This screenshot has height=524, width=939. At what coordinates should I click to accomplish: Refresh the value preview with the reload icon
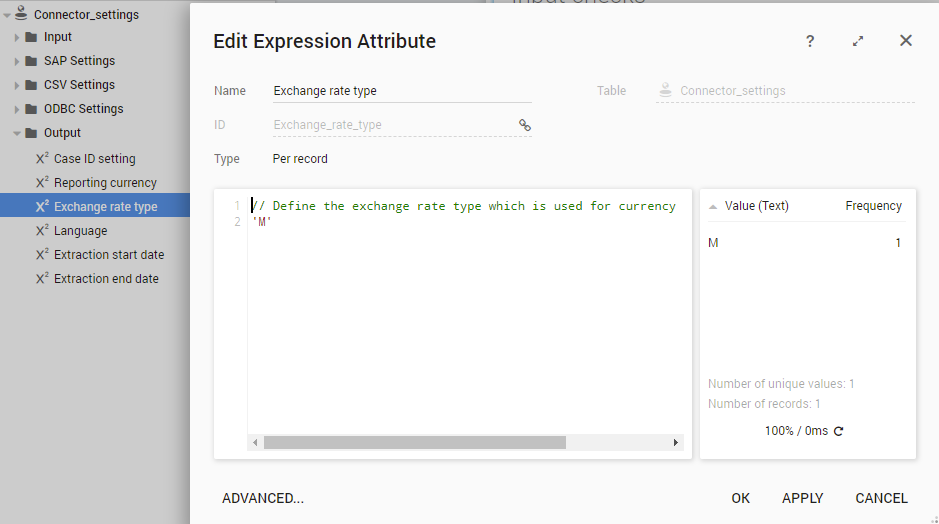(x=838, y=431)
